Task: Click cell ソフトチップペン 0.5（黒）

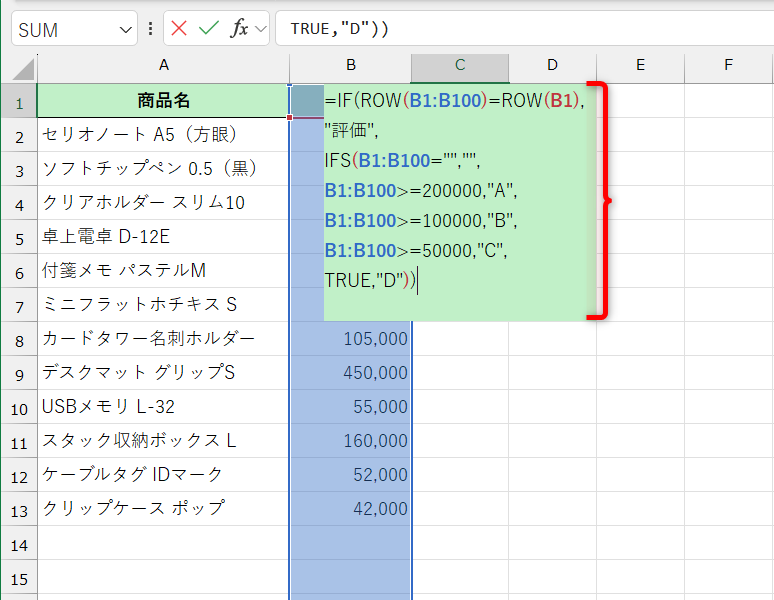Action: [163, 169]
